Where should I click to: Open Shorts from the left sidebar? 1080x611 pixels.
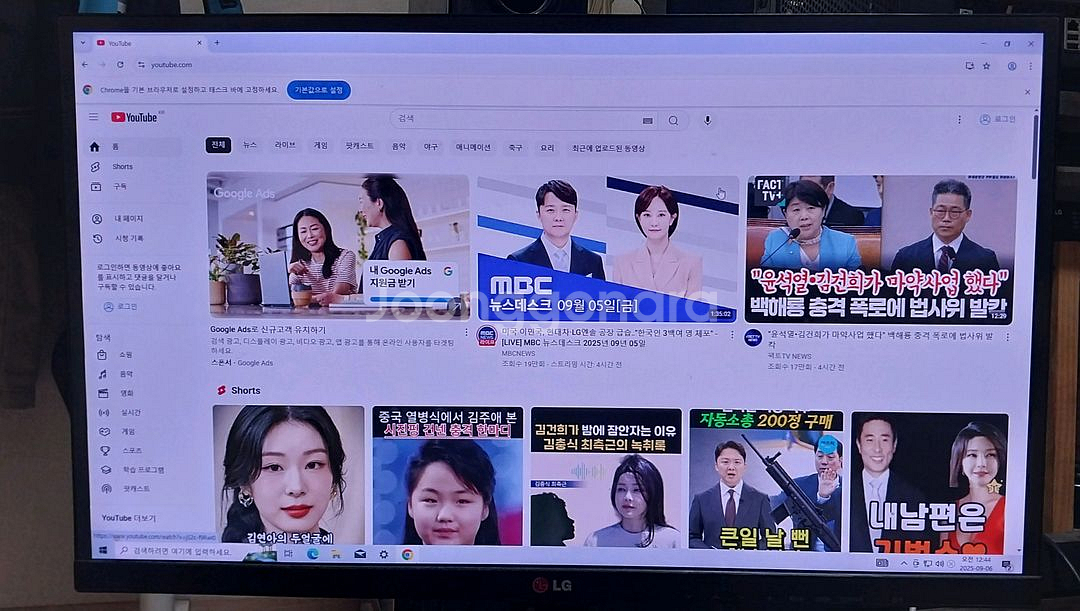[x=121, y=166]
